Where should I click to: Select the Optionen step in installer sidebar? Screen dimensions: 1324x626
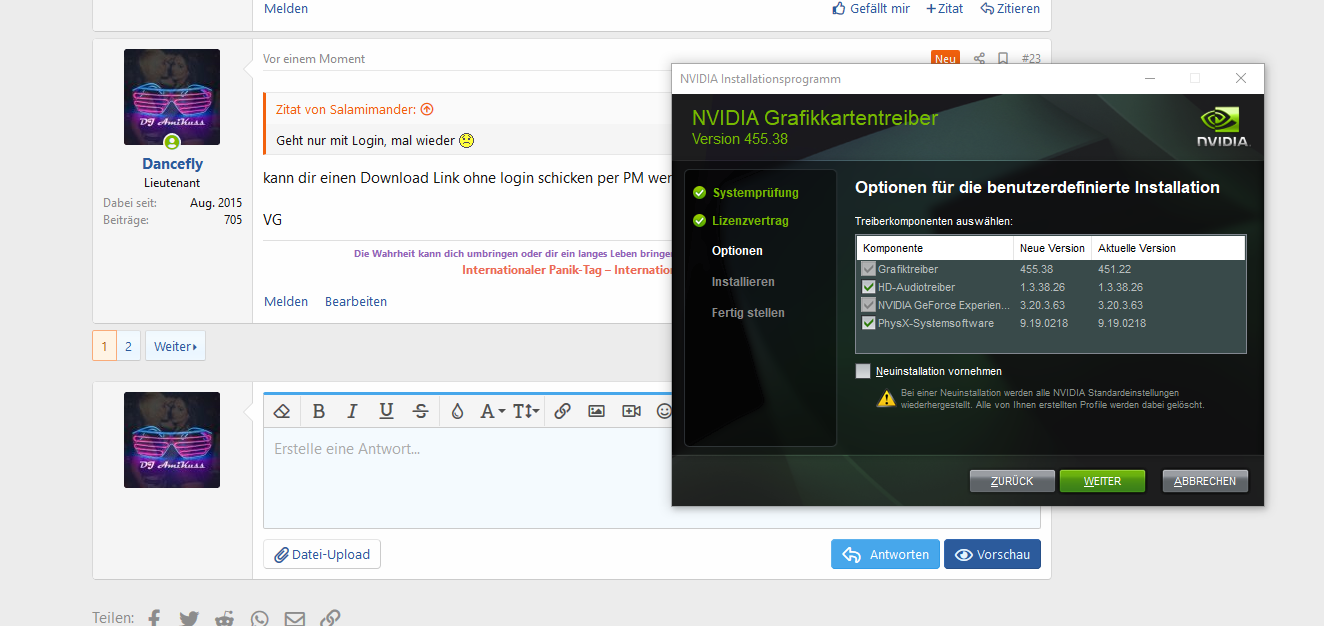click(737, 251)
